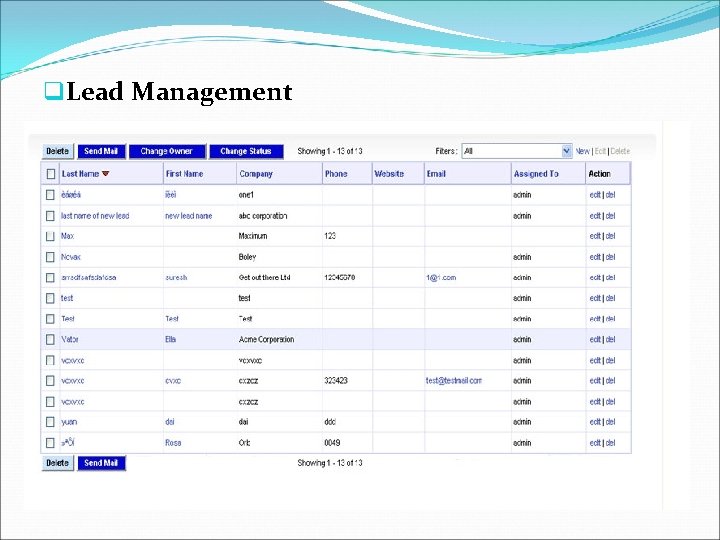This screenshot has height=540, width=720.
Task: Open the lead named Novak
Action: (x=71, y=257)
